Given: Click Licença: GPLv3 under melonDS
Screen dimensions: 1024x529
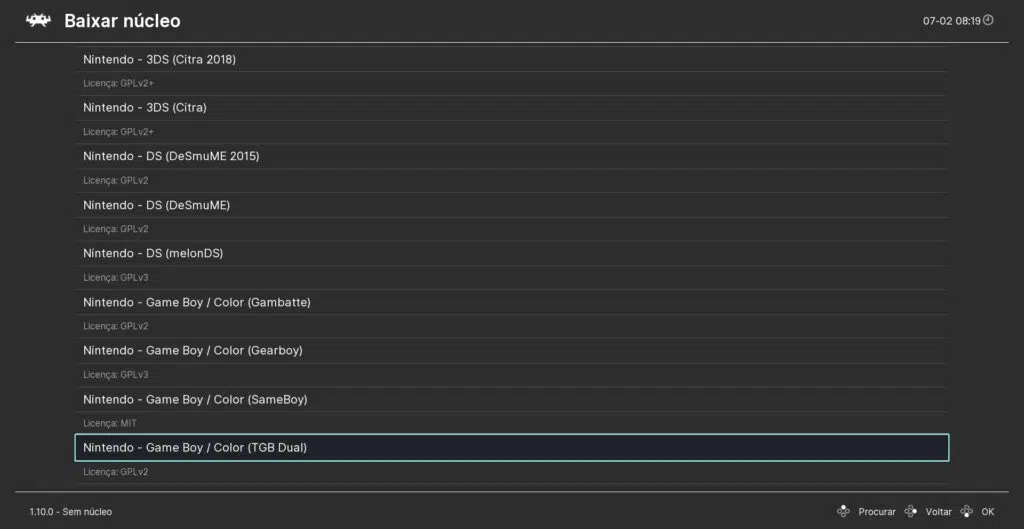Looking at the screenshot, I should pos(116,278).
